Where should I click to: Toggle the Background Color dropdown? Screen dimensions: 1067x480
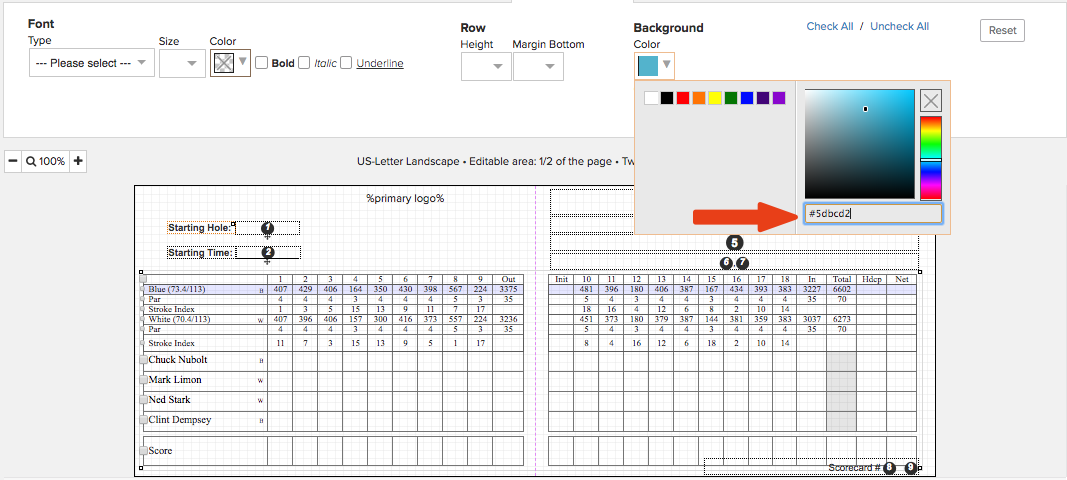(655, 65)
